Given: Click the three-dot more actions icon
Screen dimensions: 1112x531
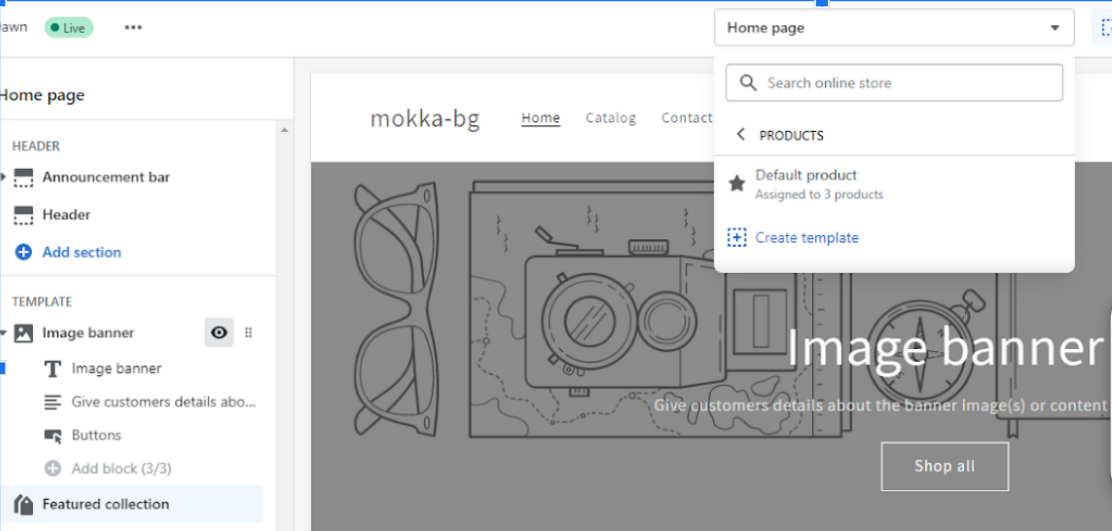Looking at the screenshot, I should pos(133,28).
